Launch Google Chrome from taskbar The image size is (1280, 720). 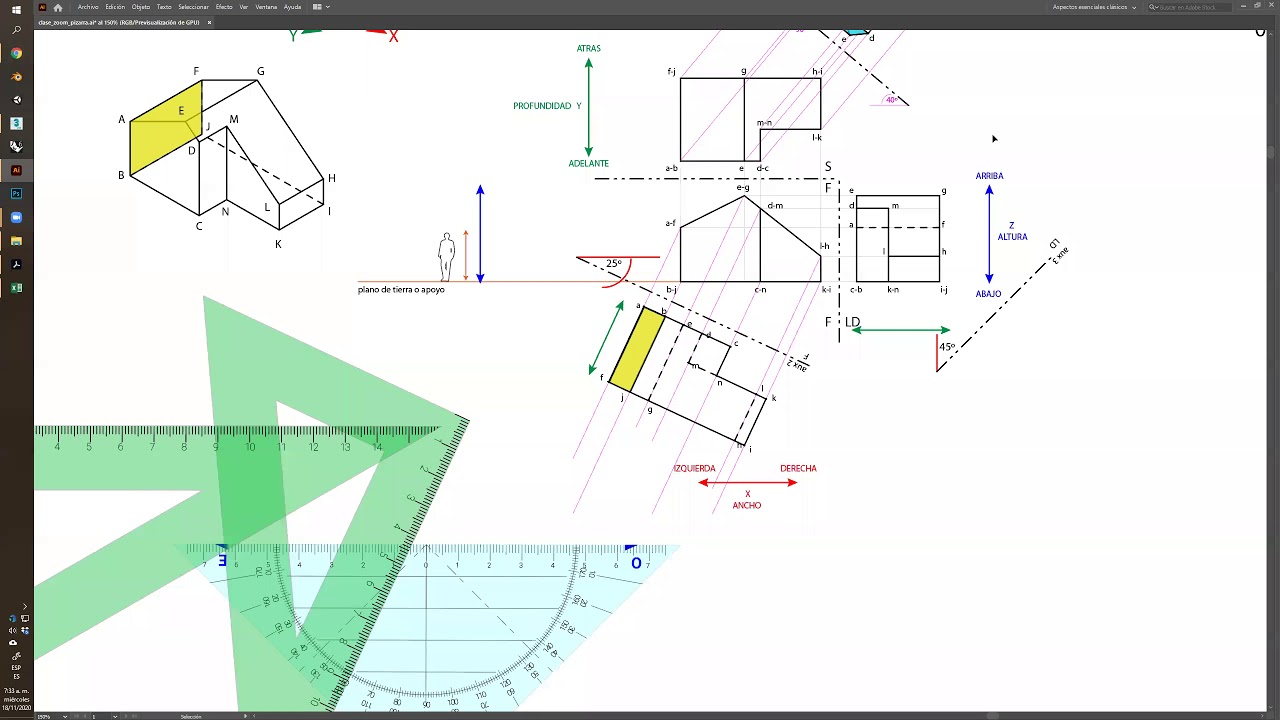16,54
